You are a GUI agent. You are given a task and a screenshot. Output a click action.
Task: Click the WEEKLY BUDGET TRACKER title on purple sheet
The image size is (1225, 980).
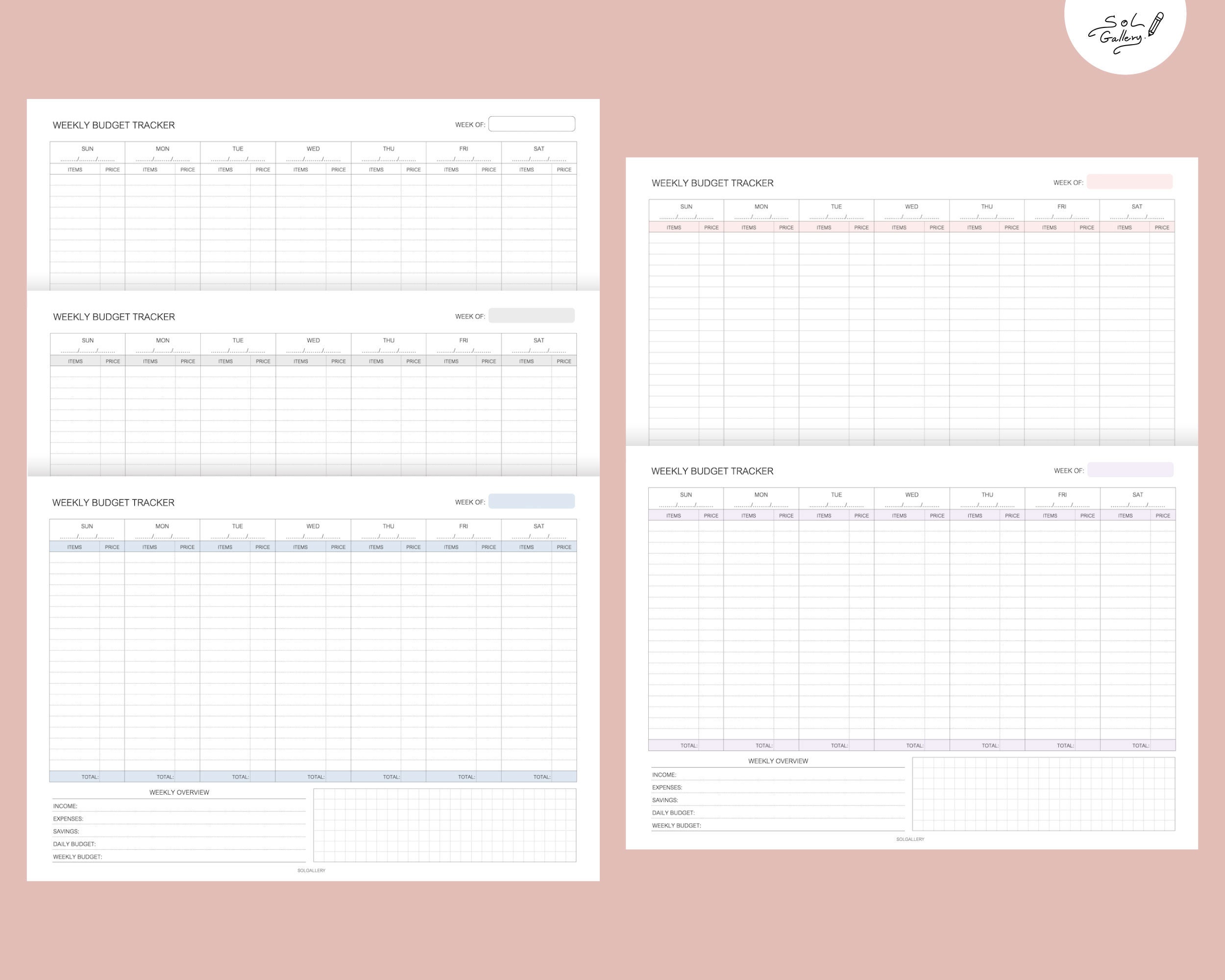click(x=712, y=471)
